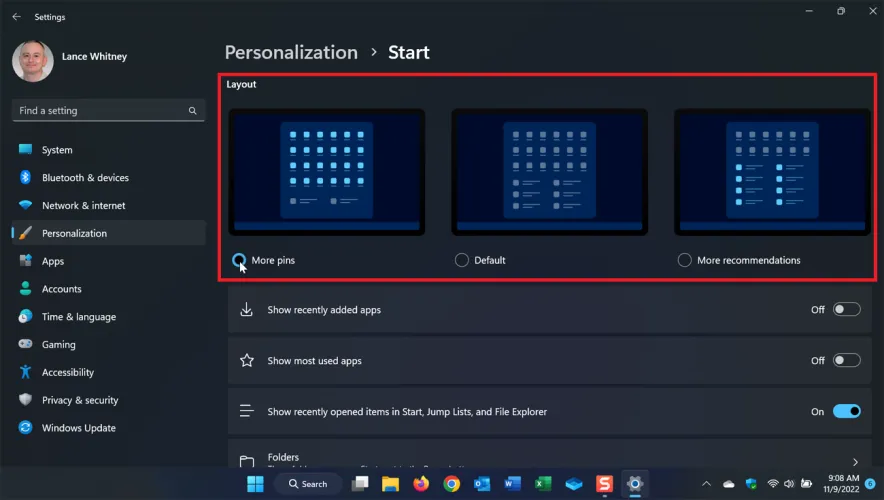Open Google Chrome from the taskbar
The height and width of the screenshot is (500, 884).
(x=451, y=484)
